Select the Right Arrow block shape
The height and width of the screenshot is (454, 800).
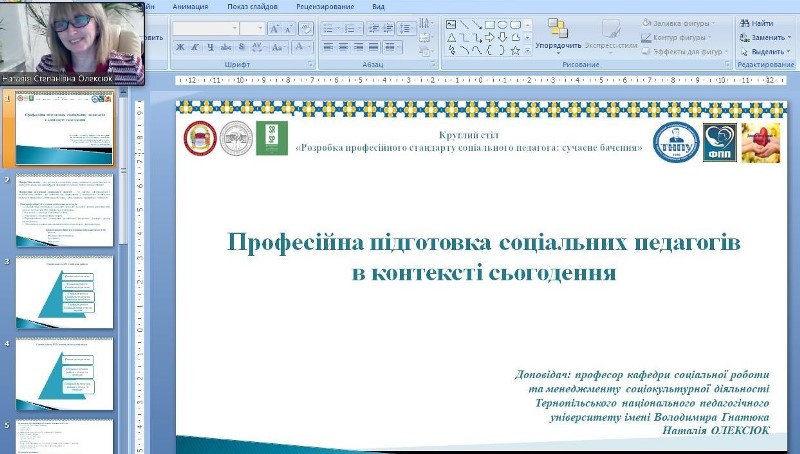tap(490, 37)
